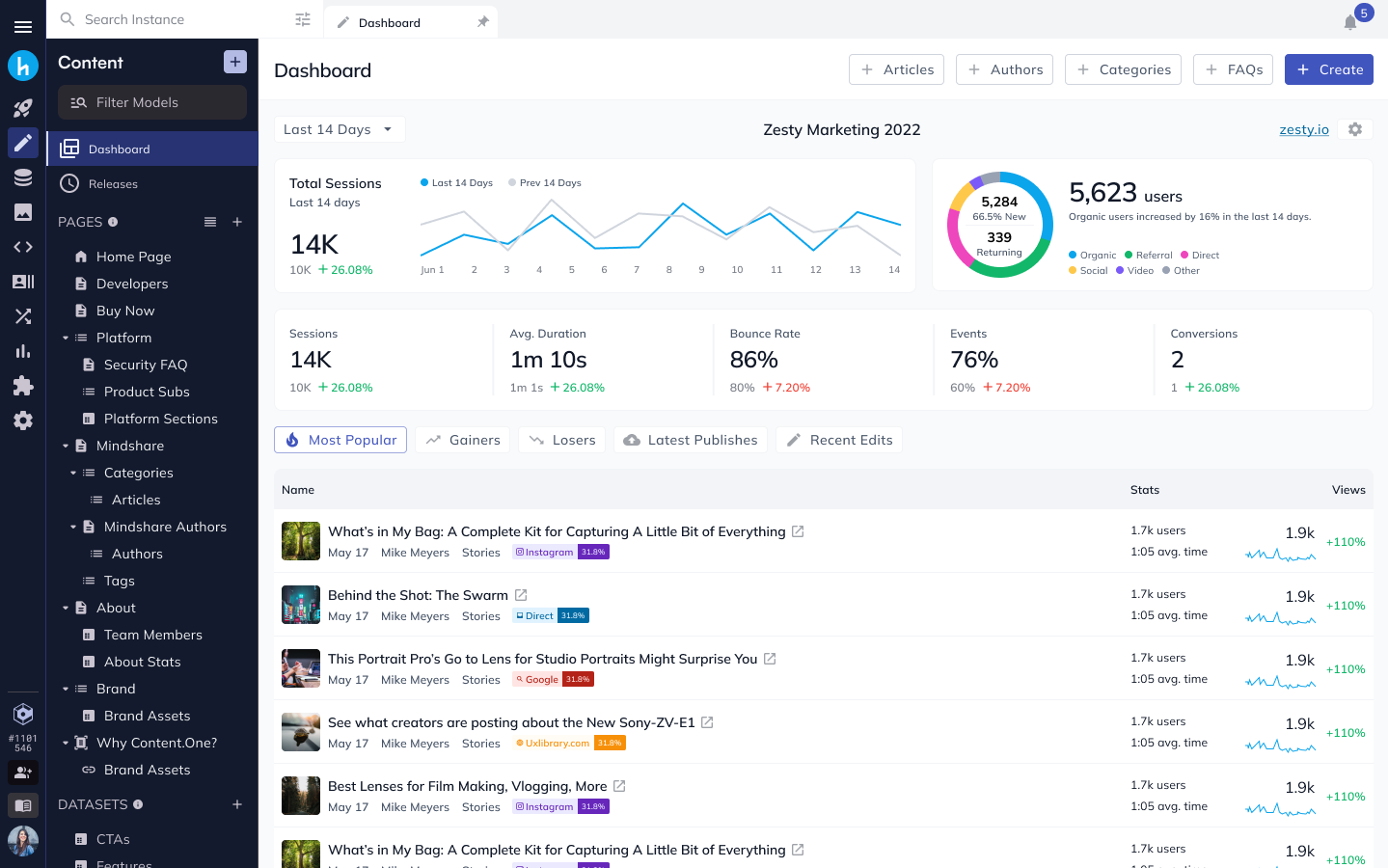Viewport: 1388px width, 868px height.
Task: Open the Schema section via the database icon
Action: coord(23,176)
